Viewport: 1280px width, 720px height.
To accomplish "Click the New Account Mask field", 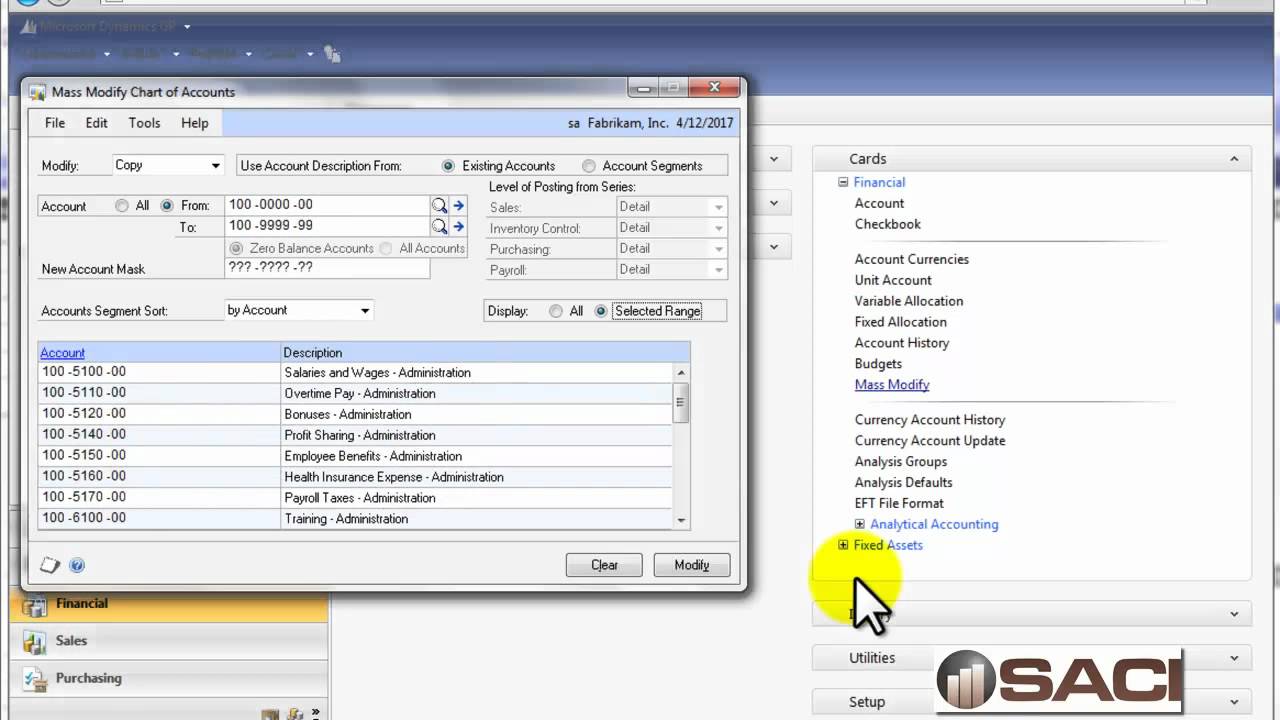I will point(328,268).
